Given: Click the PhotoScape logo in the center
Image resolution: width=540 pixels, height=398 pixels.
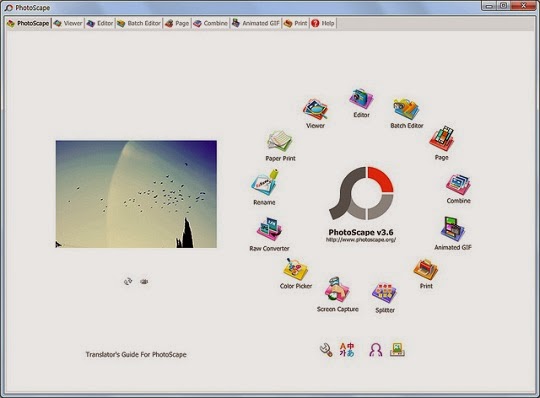Looking at the screenshot, I should click(361, 193).
